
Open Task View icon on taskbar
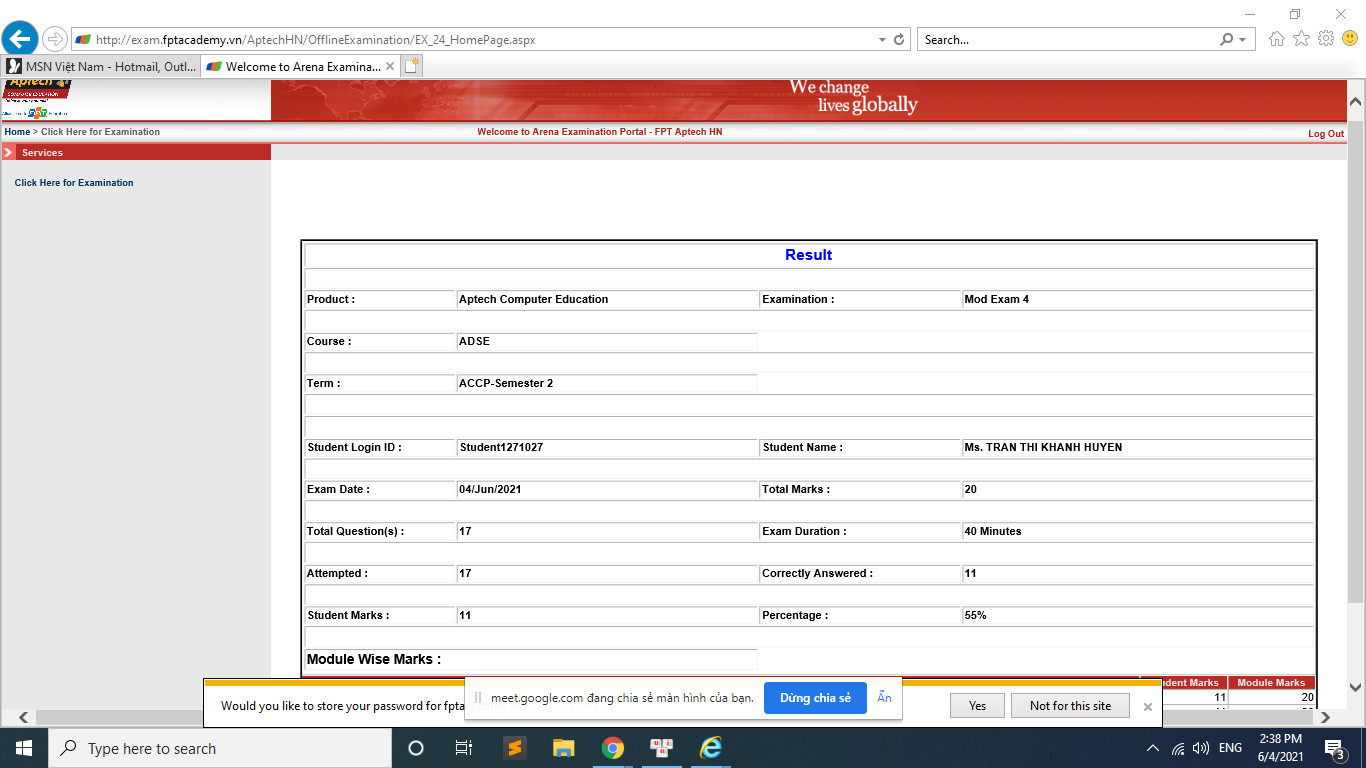click(464, 748)
